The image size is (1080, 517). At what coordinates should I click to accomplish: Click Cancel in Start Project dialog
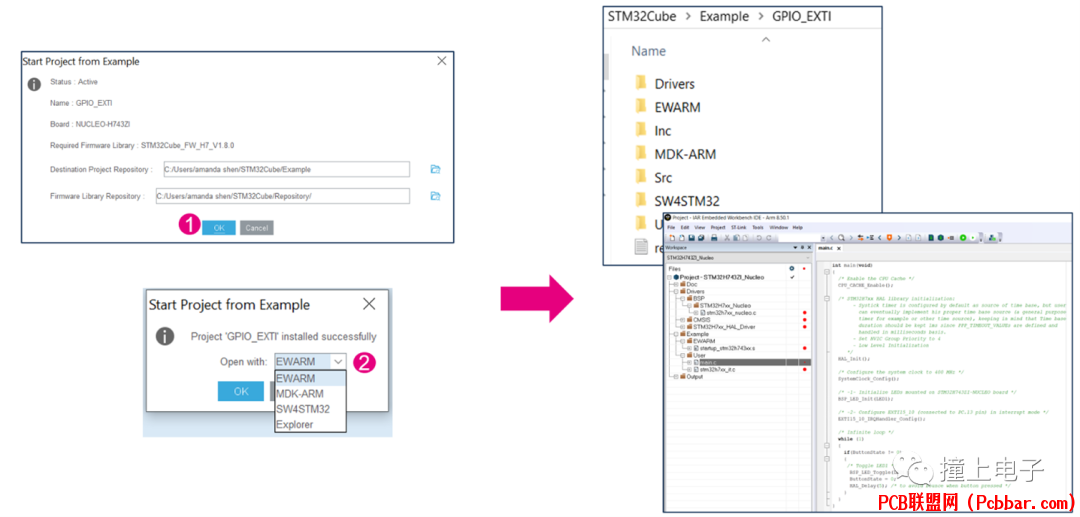[256, 228]
